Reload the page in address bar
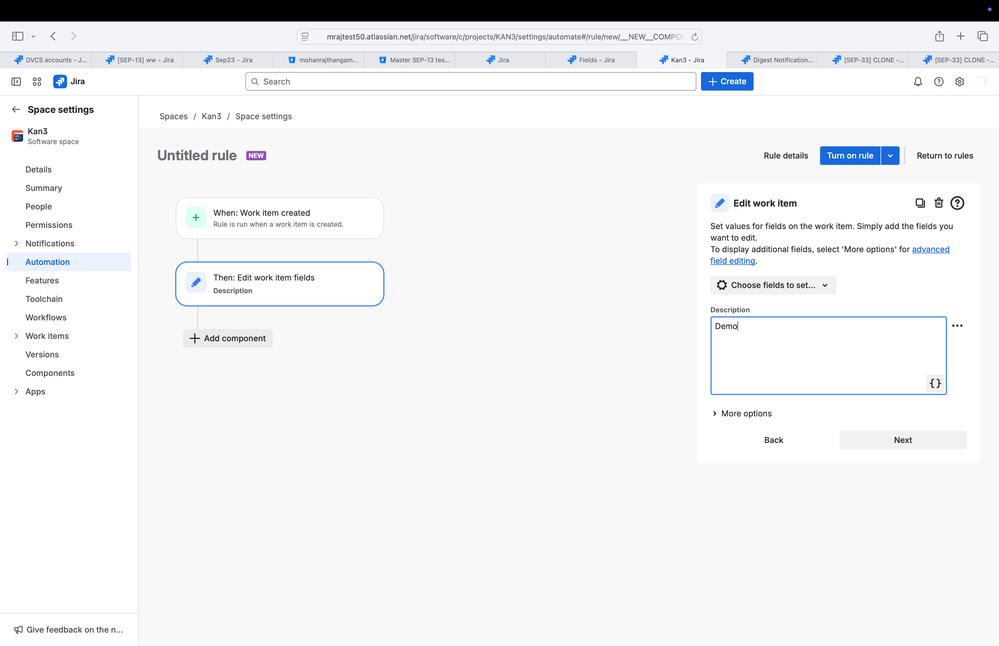999x646 pixels. (694, 37)
